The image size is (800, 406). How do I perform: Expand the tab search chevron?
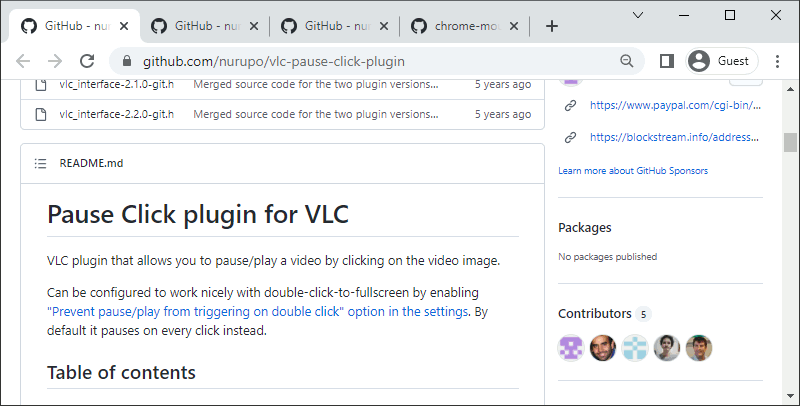[638, 15]
